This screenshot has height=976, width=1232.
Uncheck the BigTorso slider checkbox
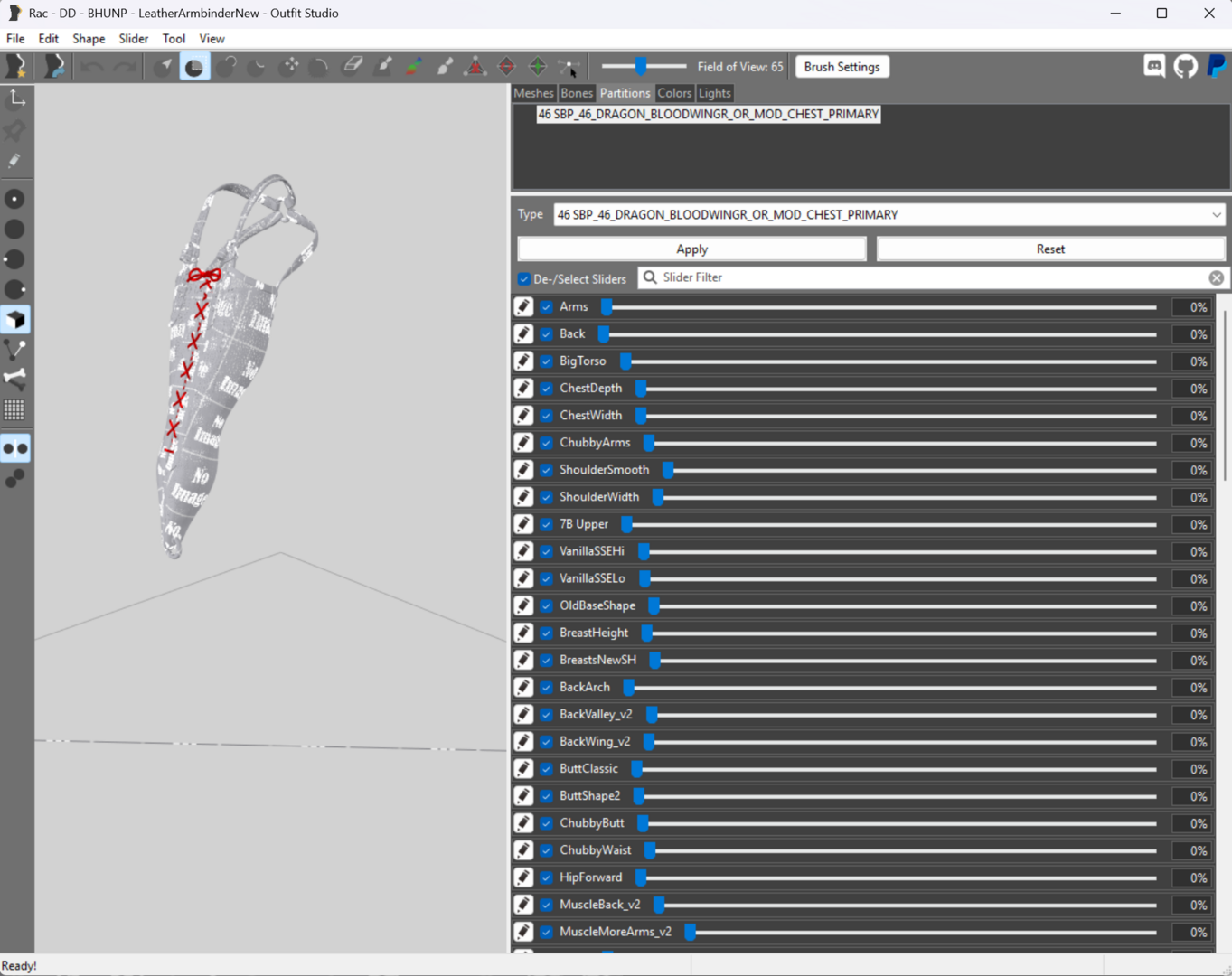[x=547, y=361]
